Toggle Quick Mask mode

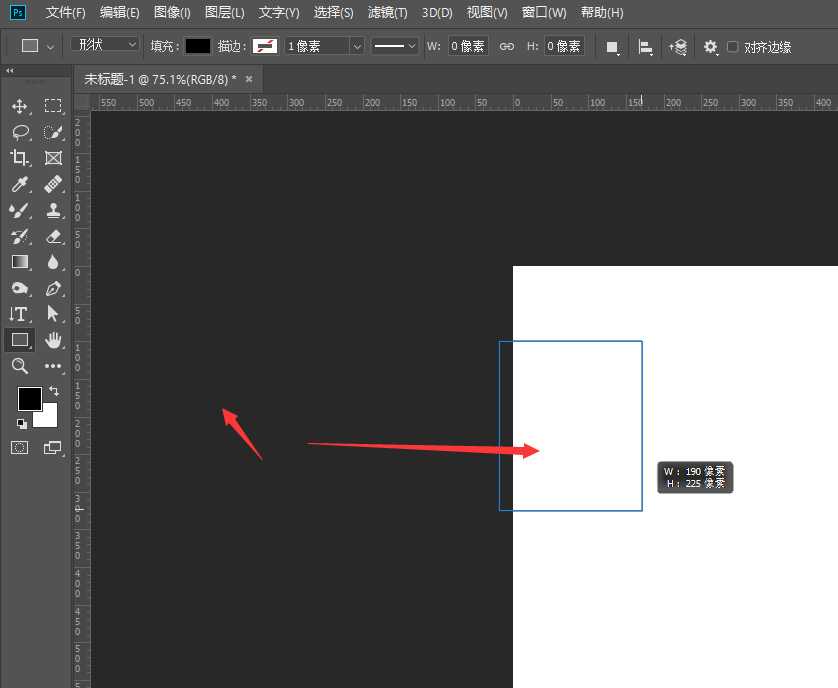click(x=19, y=448)
